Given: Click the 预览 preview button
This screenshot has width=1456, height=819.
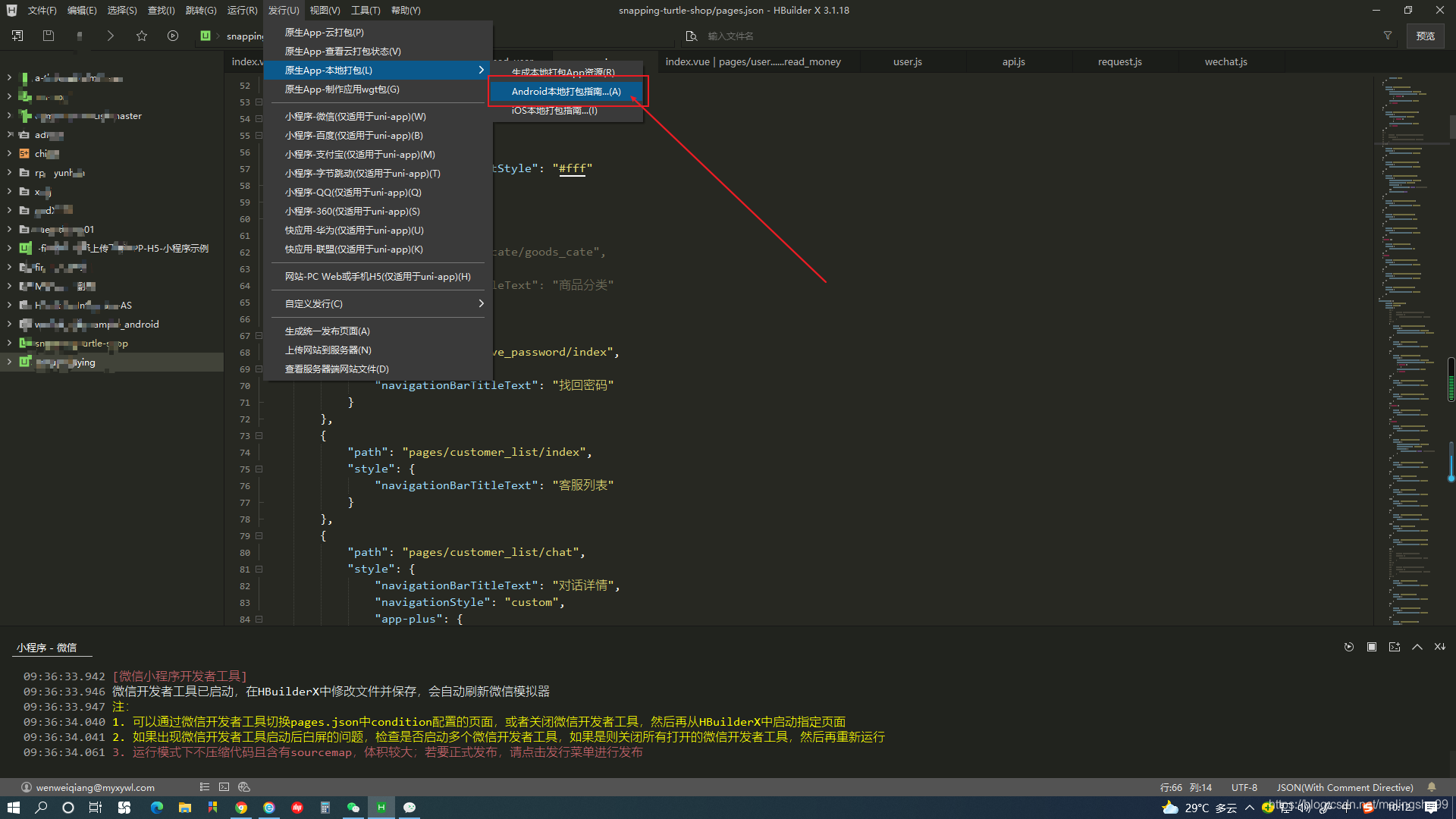Looking at the screenshot, I should (1425, 36).
